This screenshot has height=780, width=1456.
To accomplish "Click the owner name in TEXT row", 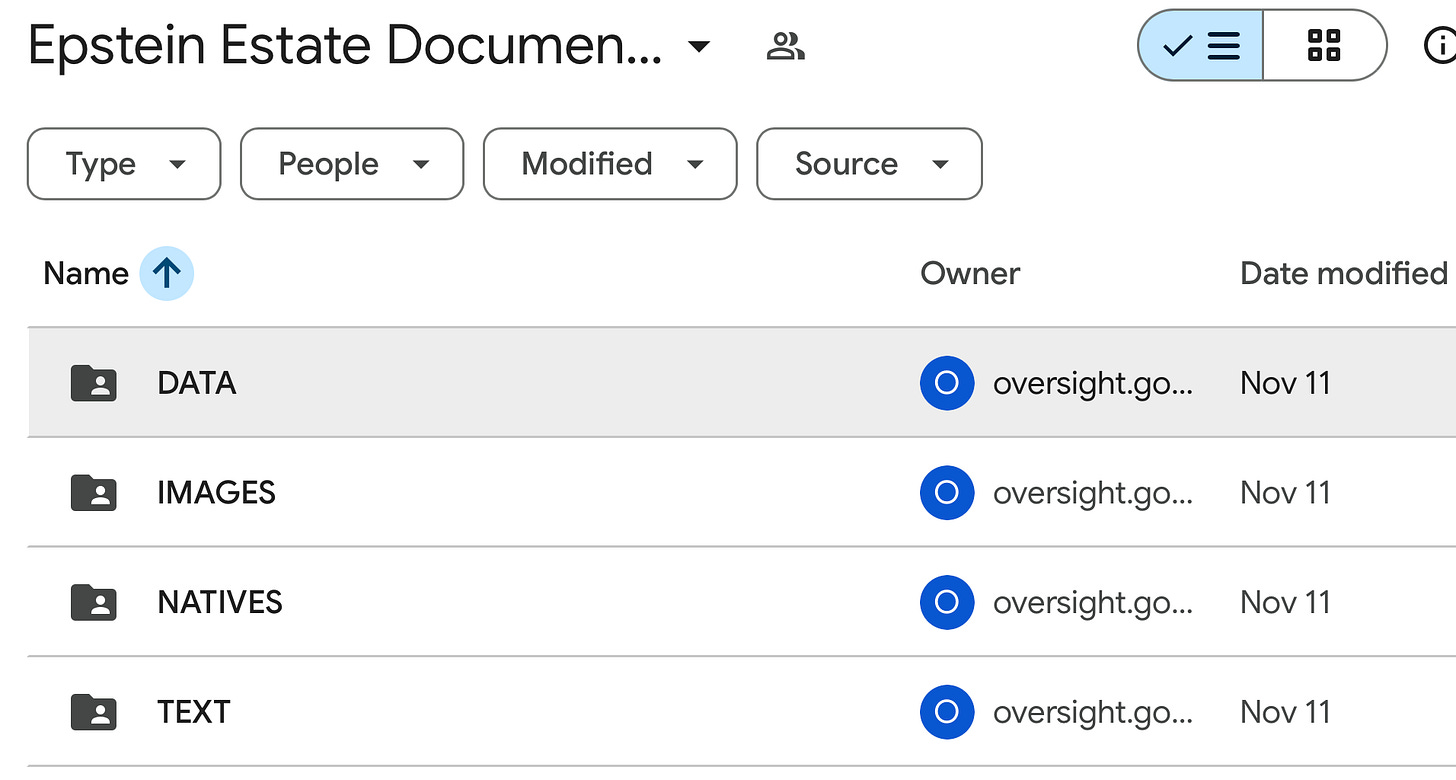I will click(1093, 713).
